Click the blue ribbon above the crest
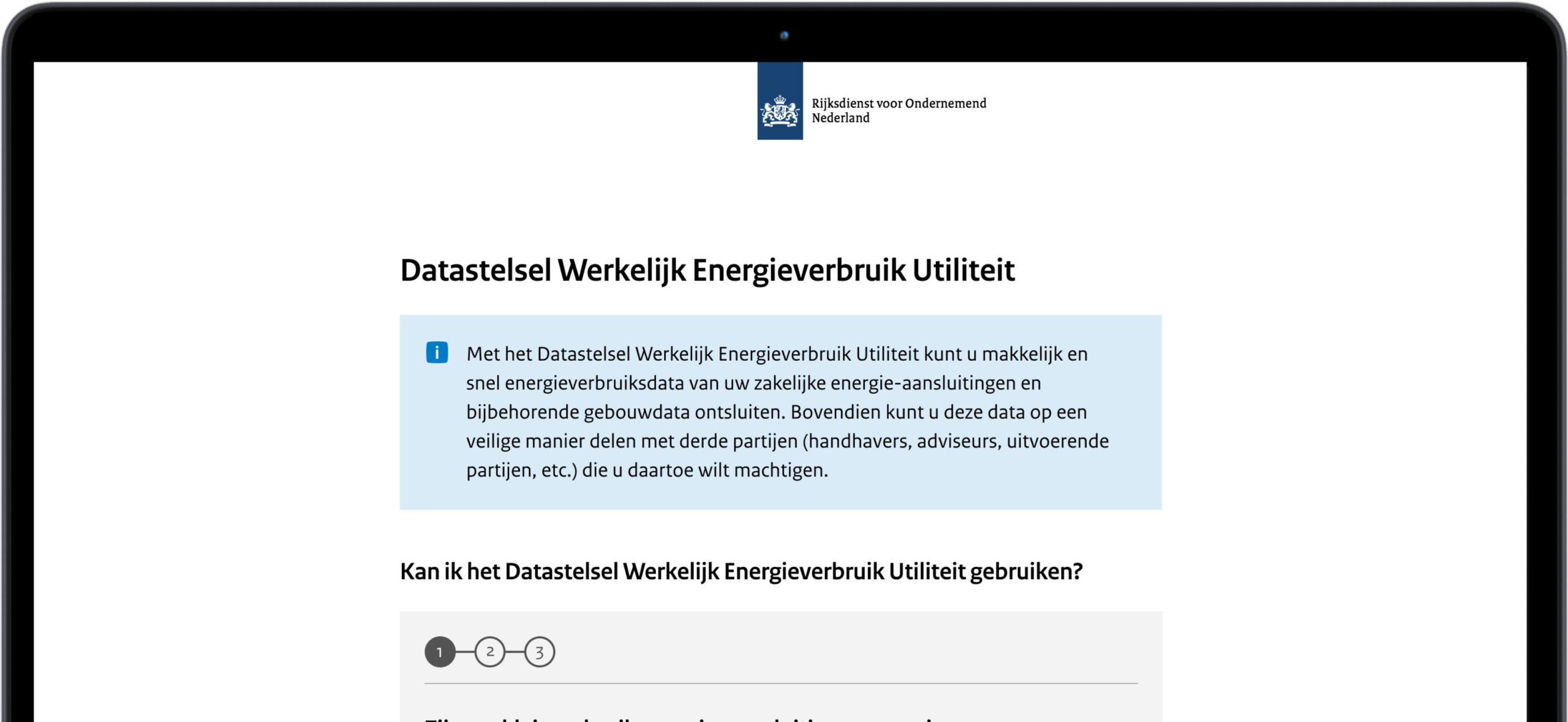Image resolution: width=1568 pixels, height=722 pixels. point(780,77)
